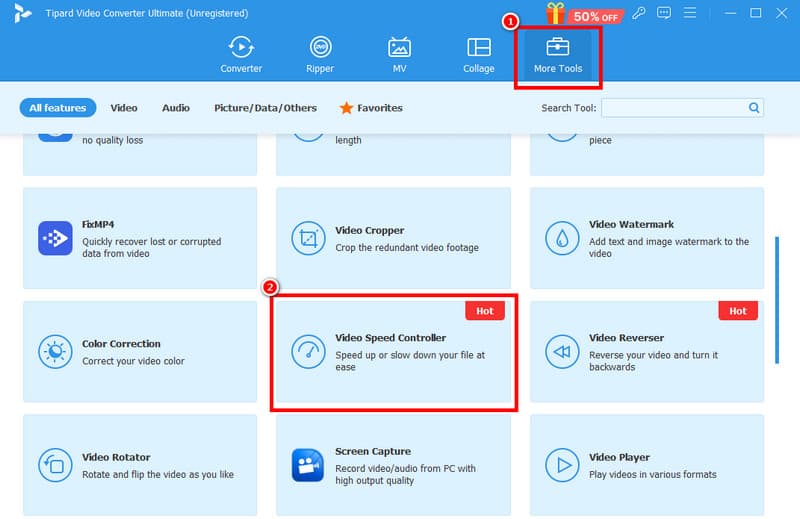The width and height of the screenshot is (800, 519).
Task: Click the Tipard app logo
Action: pyautogui.click(x=22, y=13)
